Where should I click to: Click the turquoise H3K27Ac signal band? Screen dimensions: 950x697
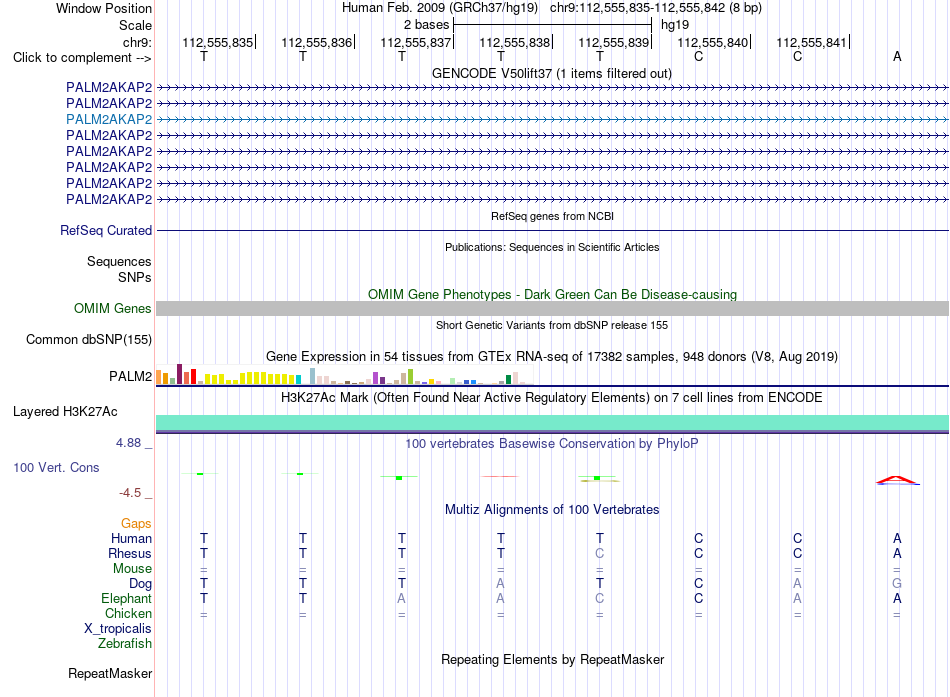click(552, 422)
